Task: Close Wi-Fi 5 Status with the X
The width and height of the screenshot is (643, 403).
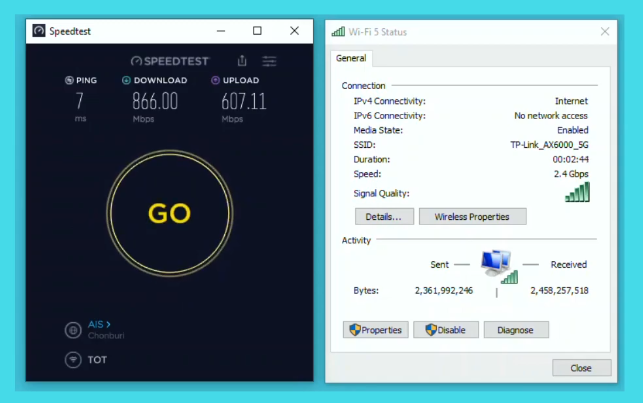Action: [x=605, y=32]
